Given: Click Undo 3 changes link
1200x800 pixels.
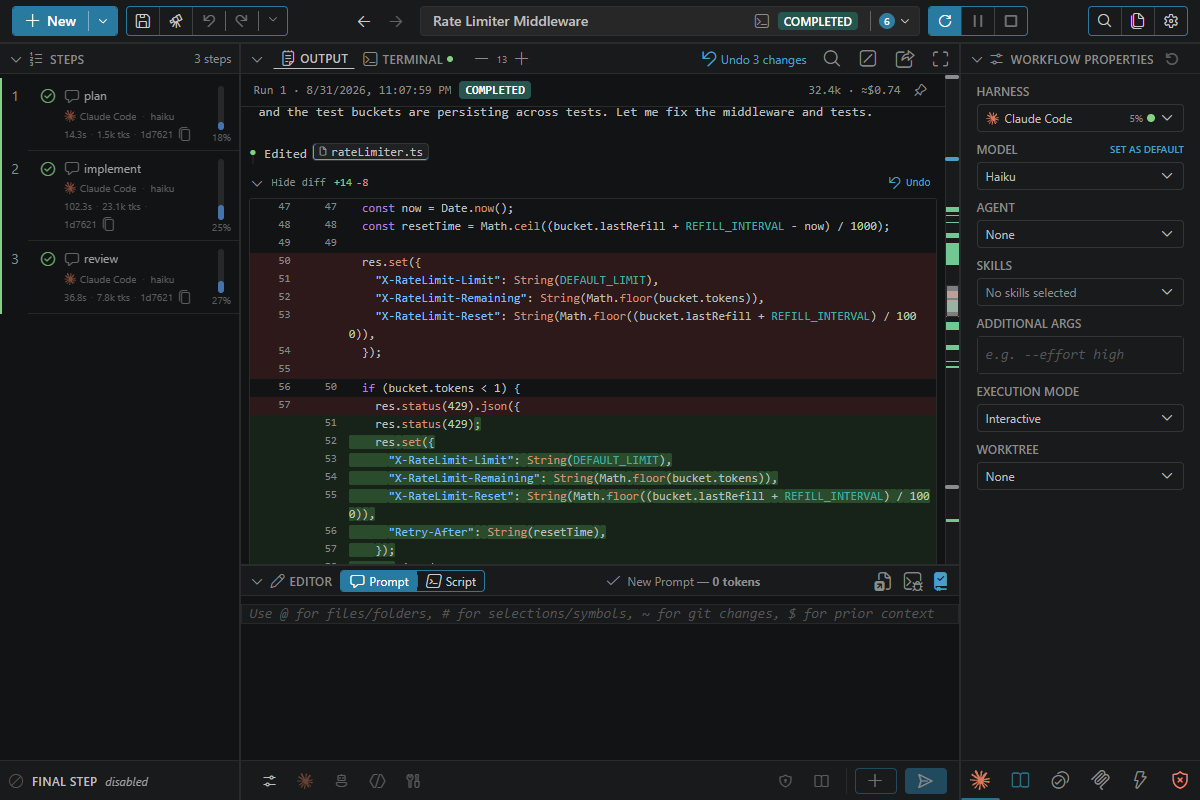Looking at the screenshot, I should tap(754, 59).
